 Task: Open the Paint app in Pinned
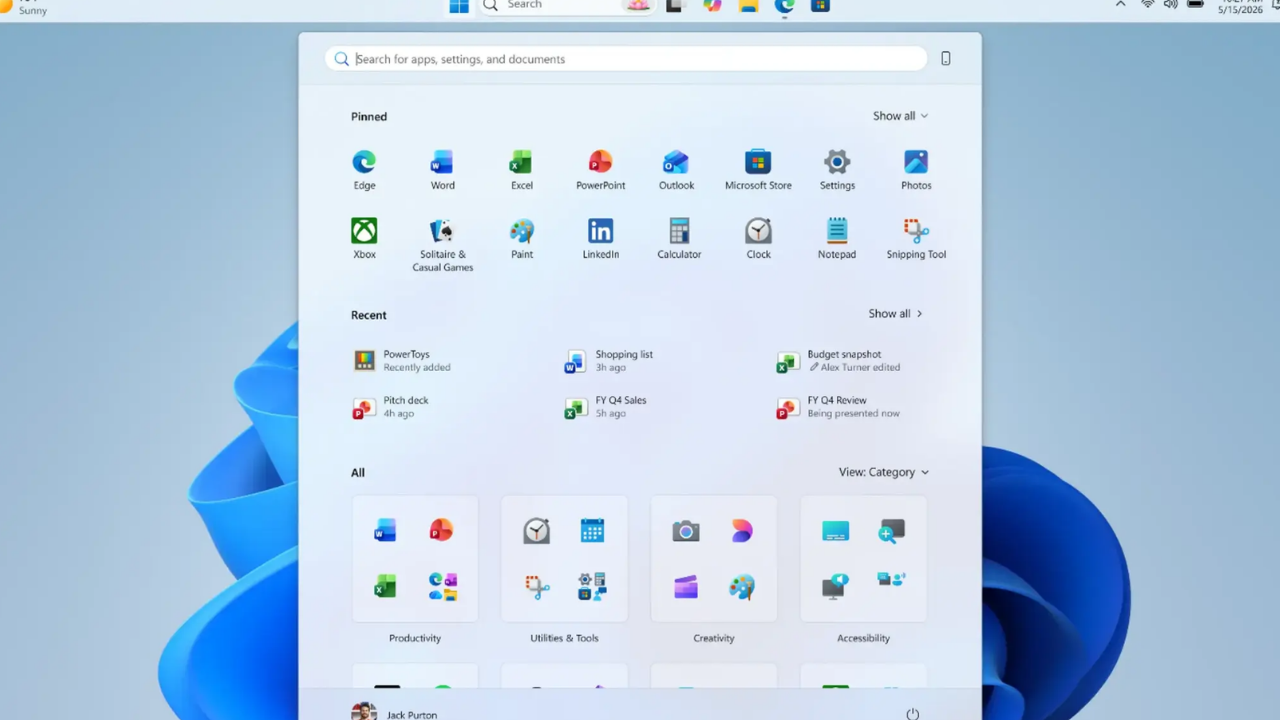pyautogui.click(x=522, y=239)
